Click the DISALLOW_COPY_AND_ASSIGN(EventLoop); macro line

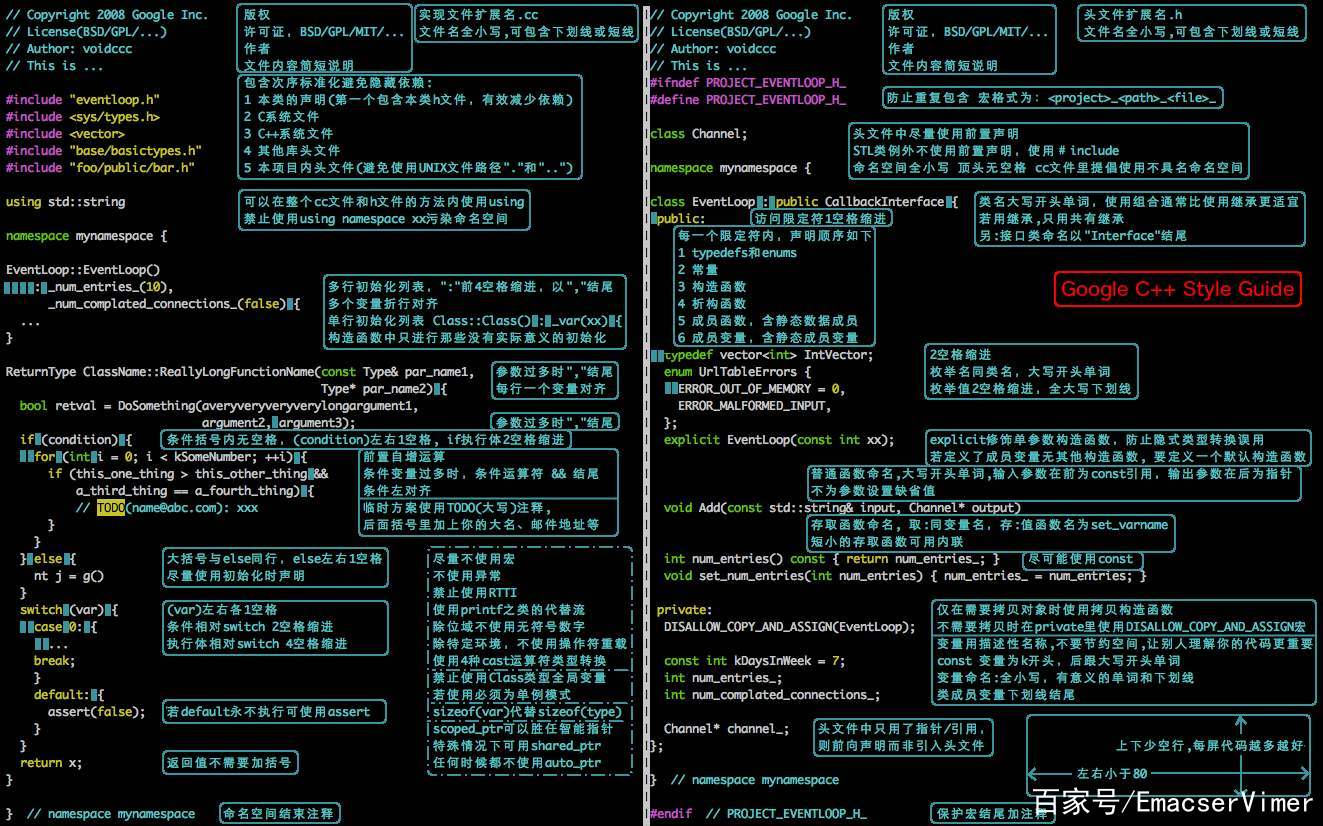(x=789, y=627)
